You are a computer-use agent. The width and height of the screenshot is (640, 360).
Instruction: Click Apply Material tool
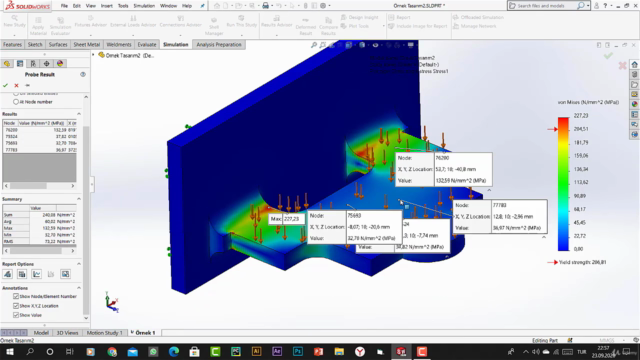tap(38, 27)
